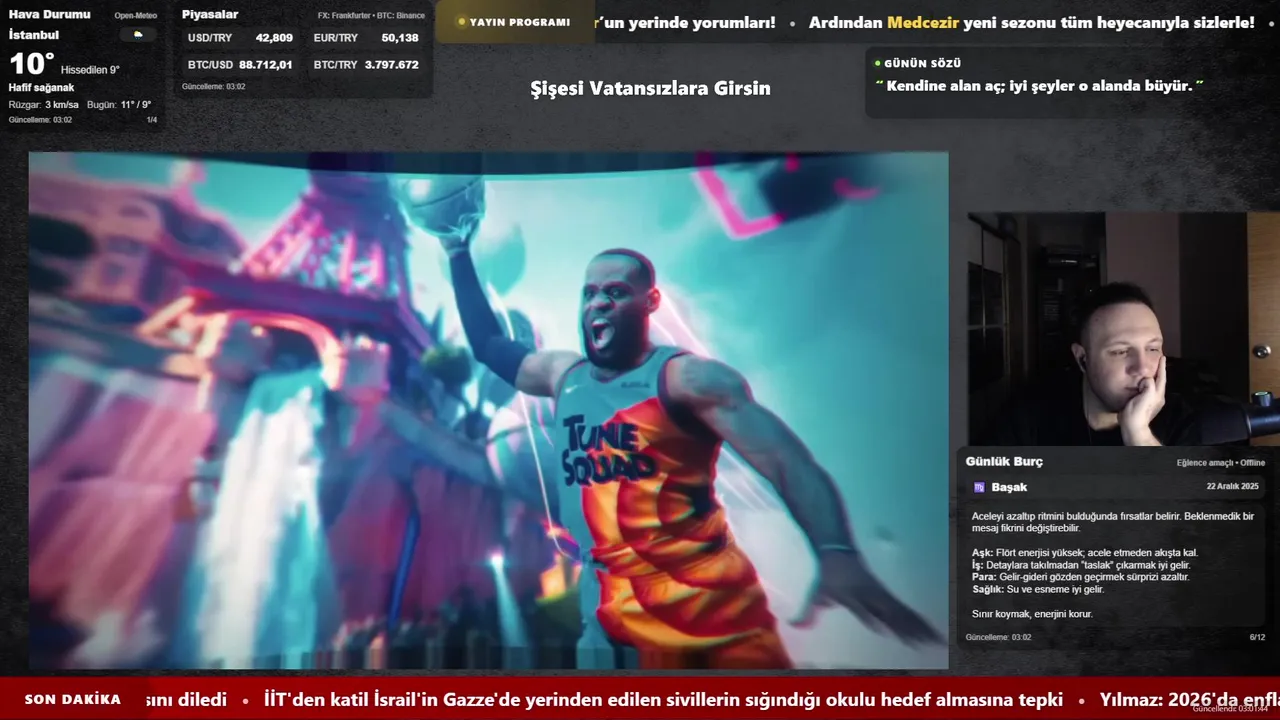Click the yellow dot before Yayın Programı

click(x=461, y=22)
